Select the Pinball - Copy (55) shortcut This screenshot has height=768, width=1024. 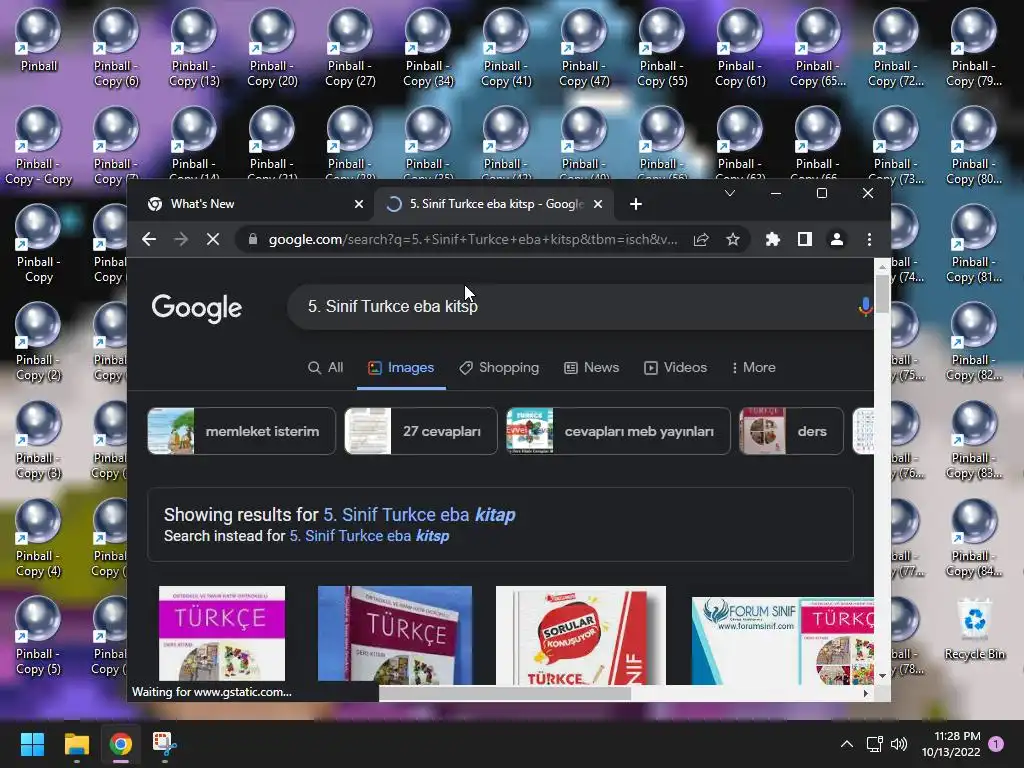click(662, 48)
